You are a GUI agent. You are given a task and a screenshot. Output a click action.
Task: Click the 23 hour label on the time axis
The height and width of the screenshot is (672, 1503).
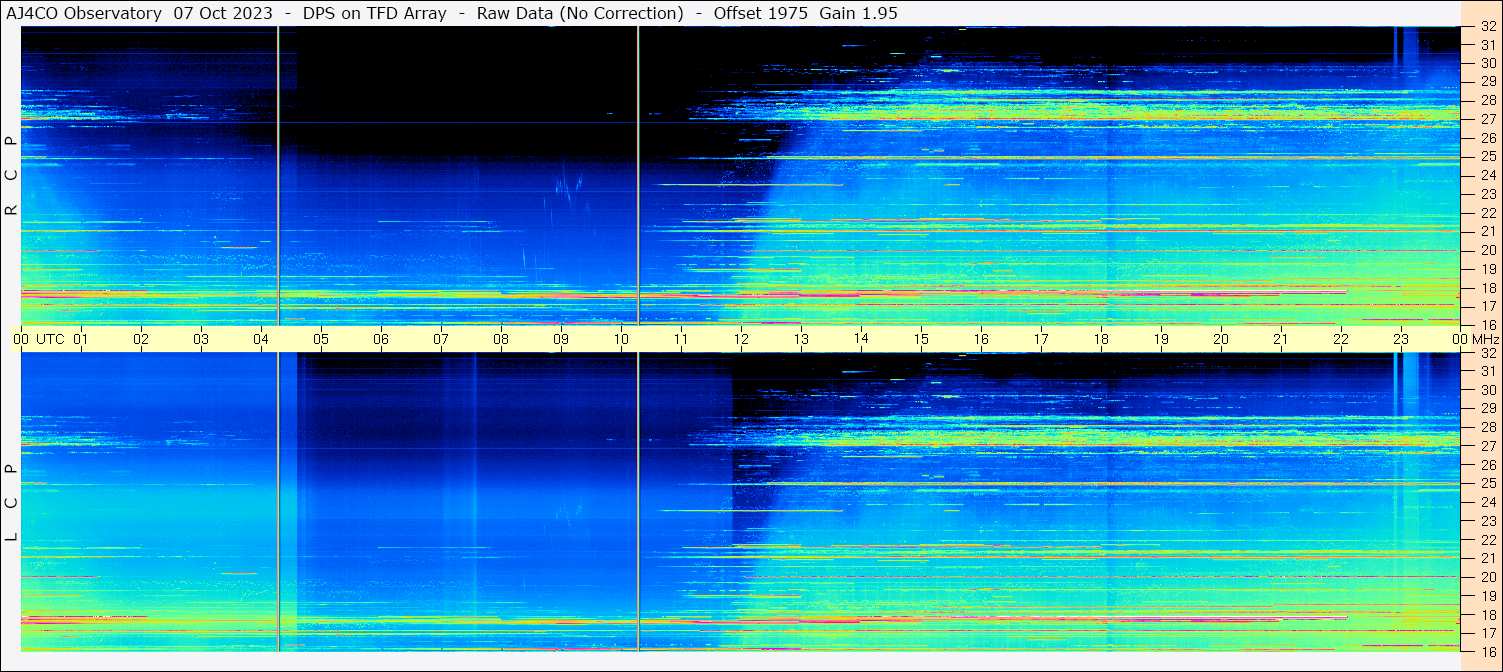(x=1401, y=339)
